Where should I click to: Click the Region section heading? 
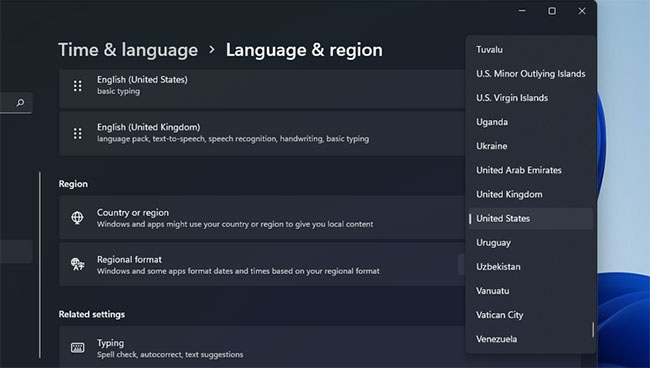[73, 184]
